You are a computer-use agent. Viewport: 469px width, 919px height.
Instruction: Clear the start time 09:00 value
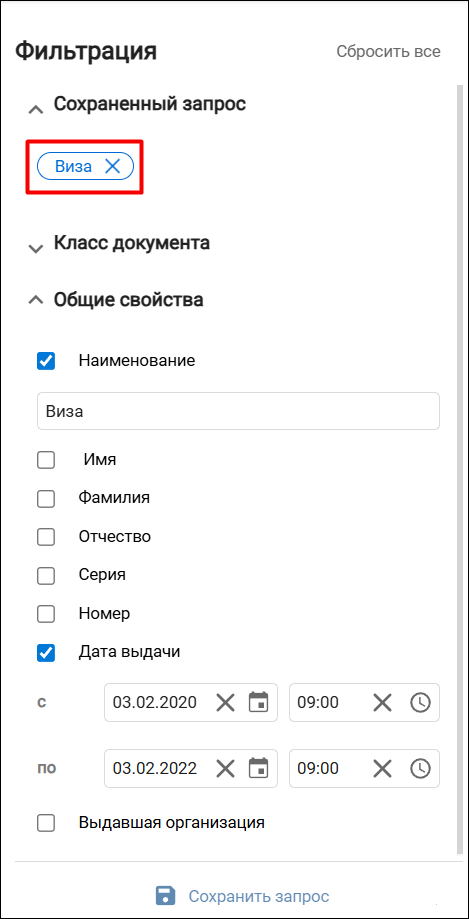tap(382, 702)
